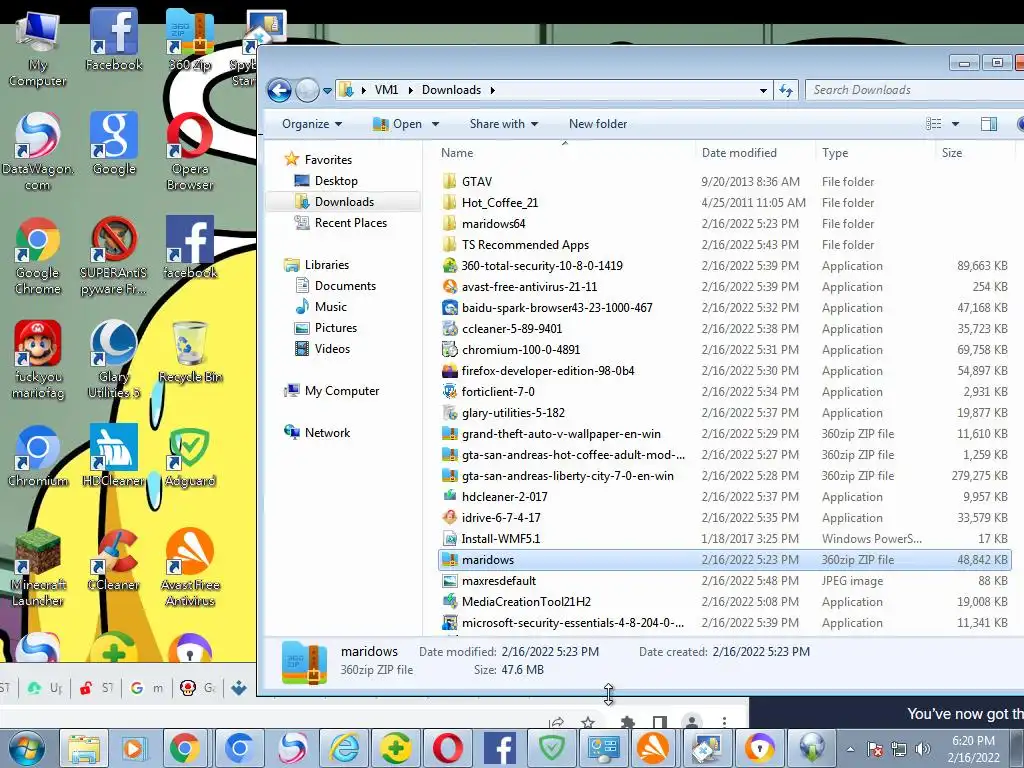Toggle the preview pane icon
This screenshot has height=768, width=1024.
(x=989, y=123)
